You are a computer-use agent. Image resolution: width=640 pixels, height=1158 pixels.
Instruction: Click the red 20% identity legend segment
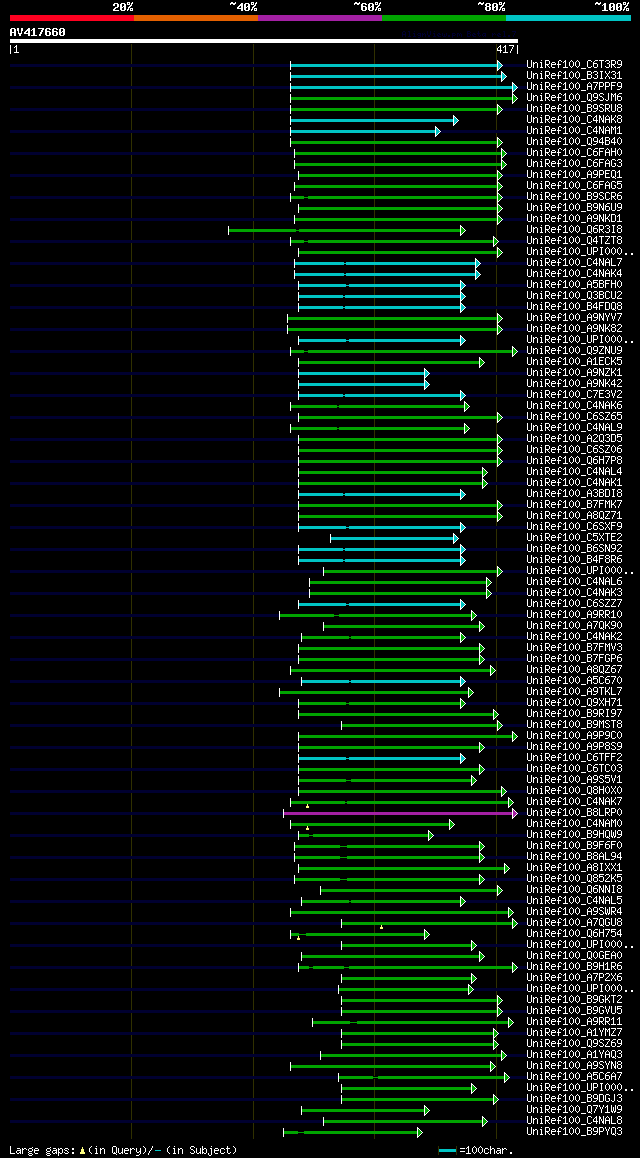(72, 17)
